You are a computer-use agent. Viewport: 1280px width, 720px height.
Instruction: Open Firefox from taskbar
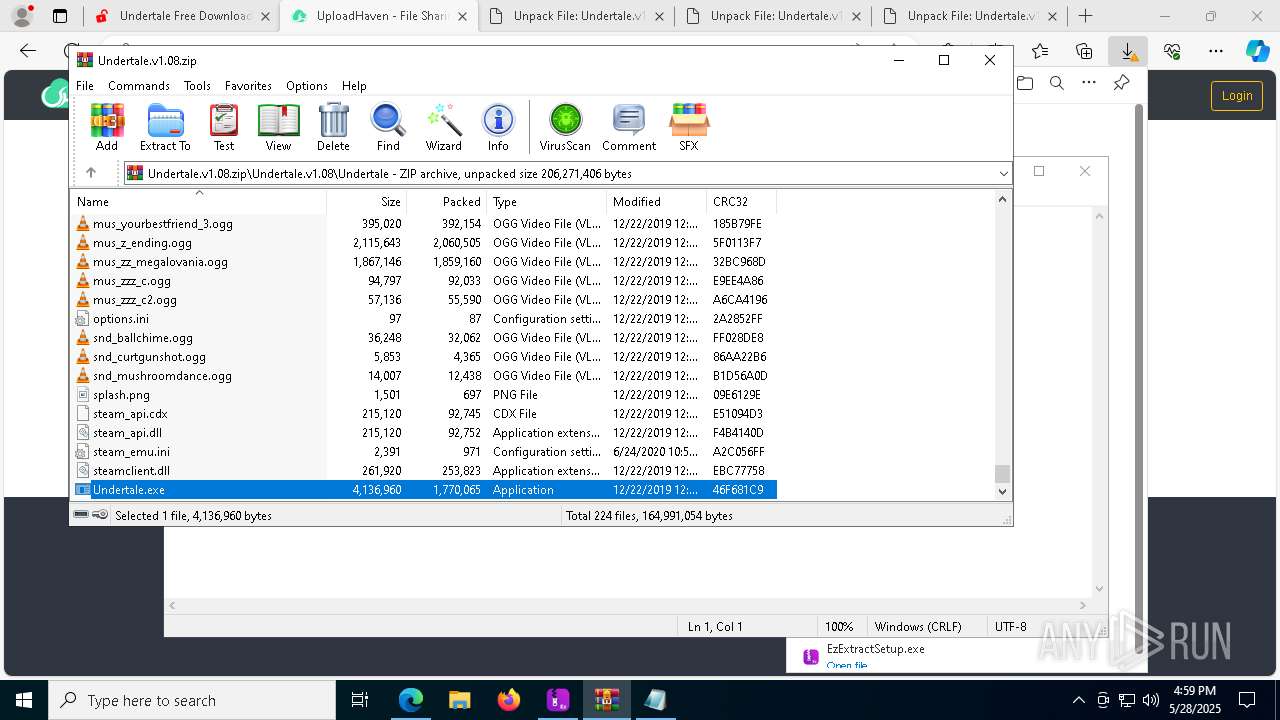509,700
